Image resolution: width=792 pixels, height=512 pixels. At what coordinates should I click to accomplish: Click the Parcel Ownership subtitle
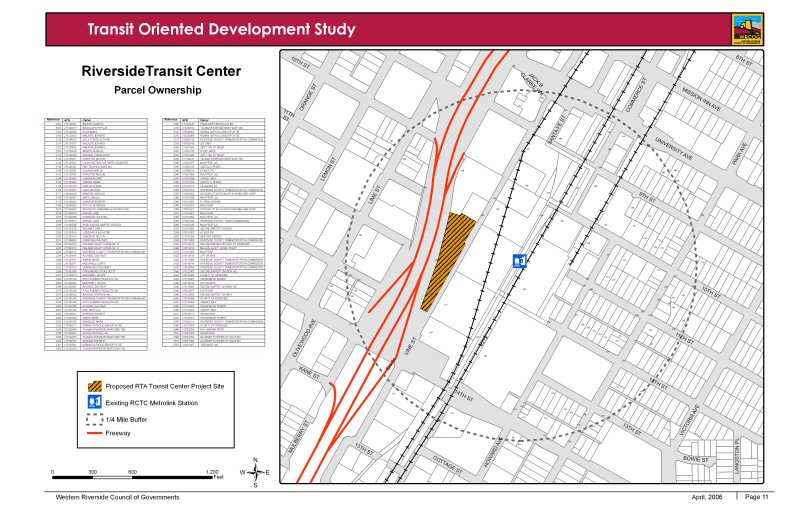click(x=160, y=90)
